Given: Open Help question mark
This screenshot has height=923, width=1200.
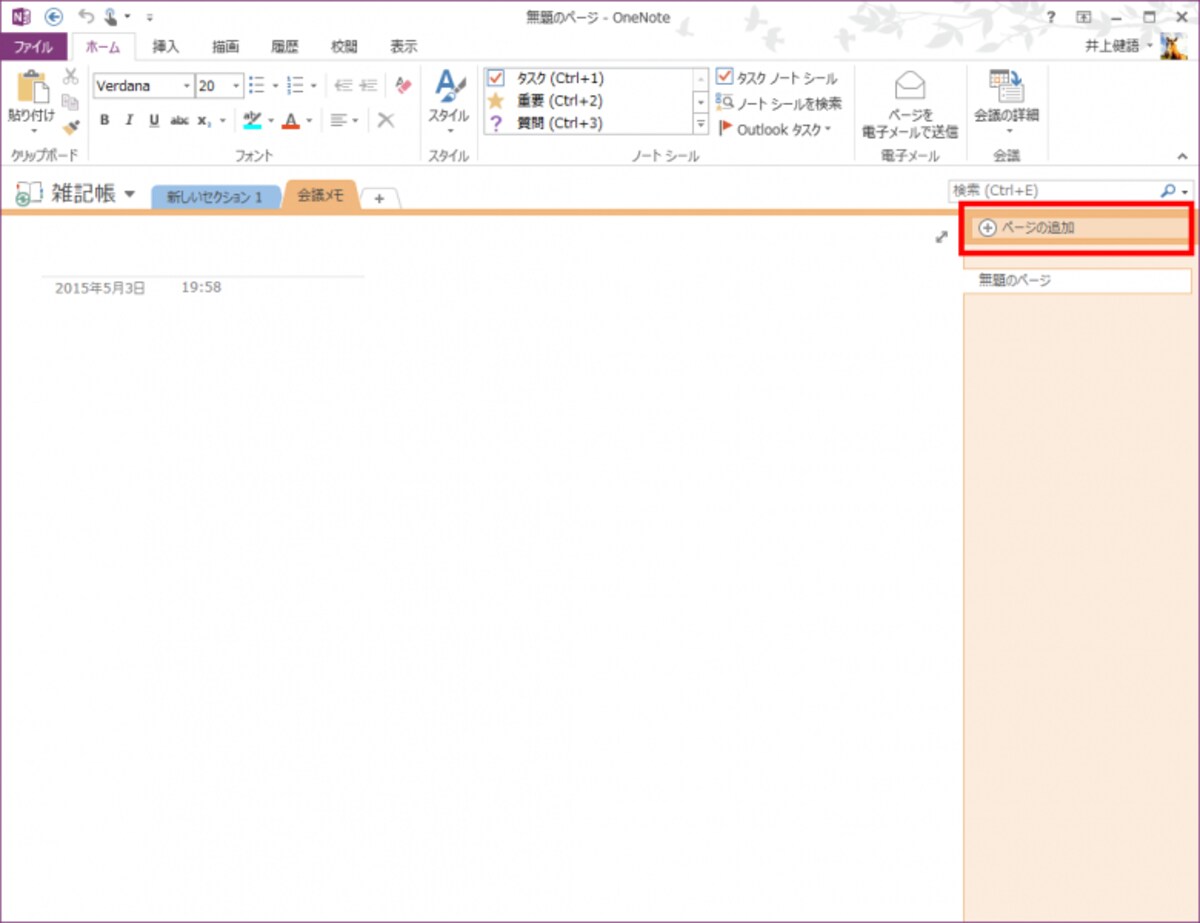Looking at the screenshot, I should 1051,18.
